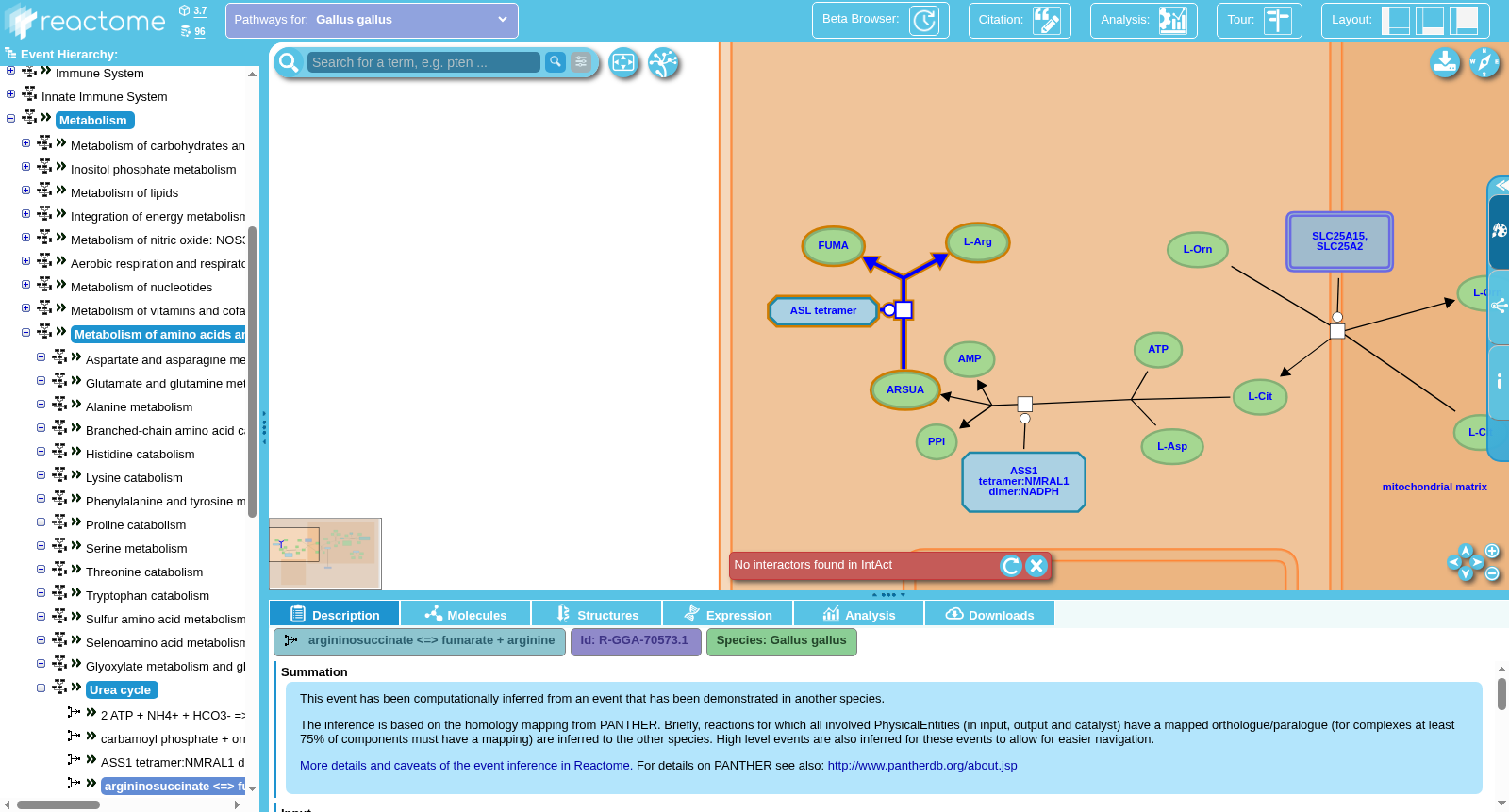Toggle hierarchy panel layout
Image resolution: width=1509 pixels, height=812 pixels.
[1395, 20]
